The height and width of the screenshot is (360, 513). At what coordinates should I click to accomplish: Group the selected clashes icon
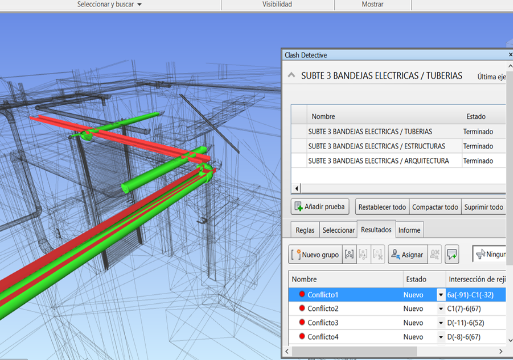pyautogui.click(x=349, y=254)
